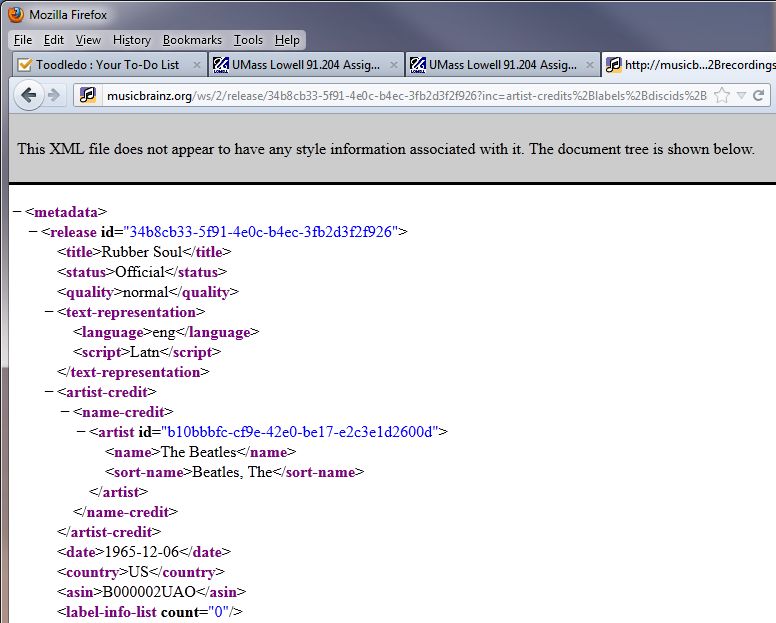Close the second UMass Lowell 91.204 tab
The height and width of the screenshot is (623, 776).
click(x=589, y=65)
